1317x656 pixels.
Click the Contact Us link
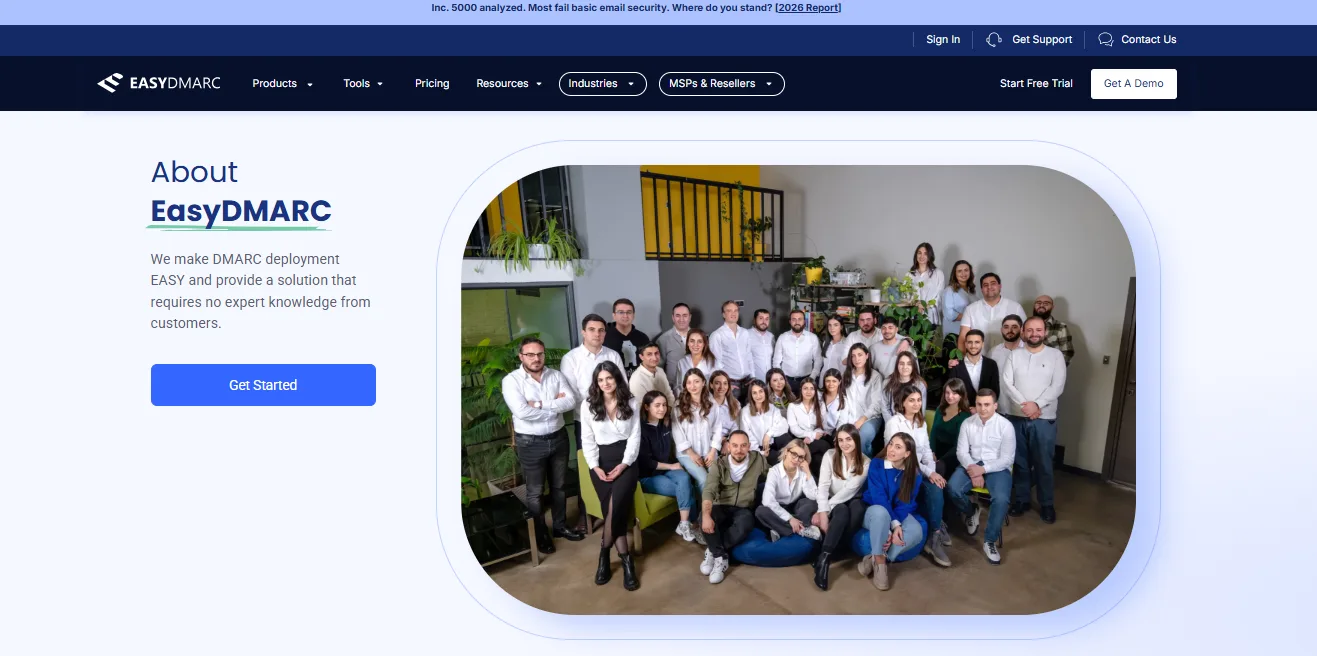(1149, 40)
